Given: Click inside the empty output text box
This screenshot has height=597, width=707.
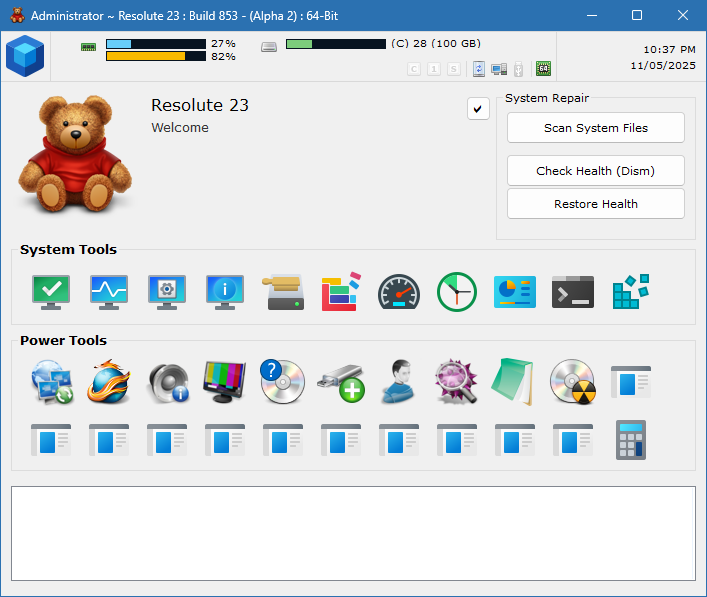Looking at the screenshot, I should click(354, 533).
